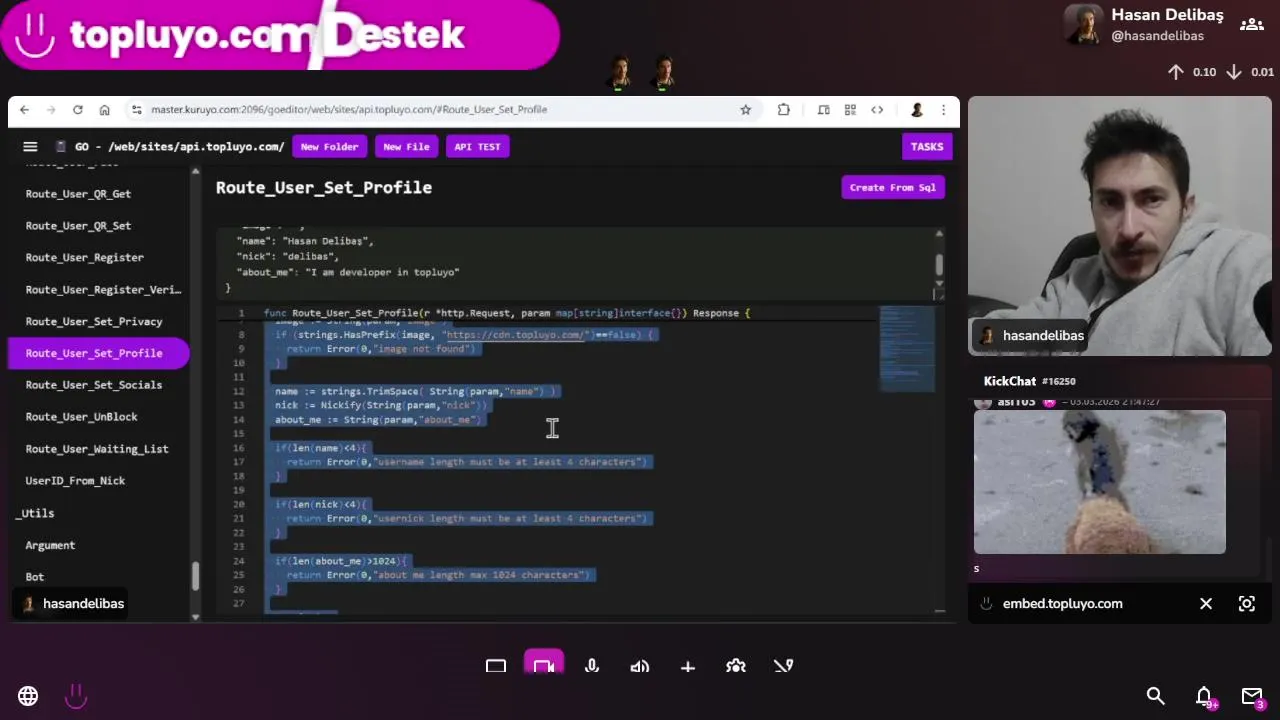Image resolution: width=1280 pixels, height=720 pixels.
Task: Open the browser profile avatar
Action: [x=916, y=110]
